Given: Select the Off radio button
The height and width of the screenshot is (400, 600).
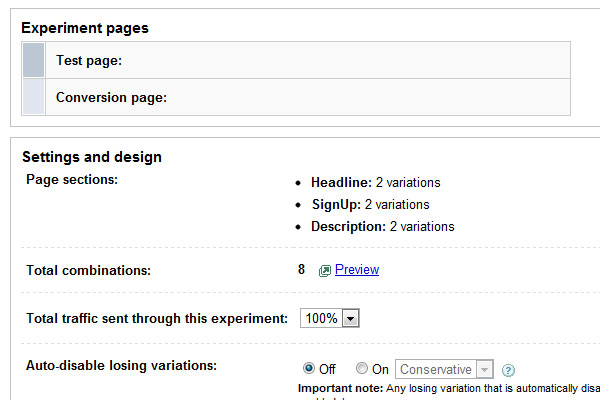Looking at the screenshot, I should point(308,369).
